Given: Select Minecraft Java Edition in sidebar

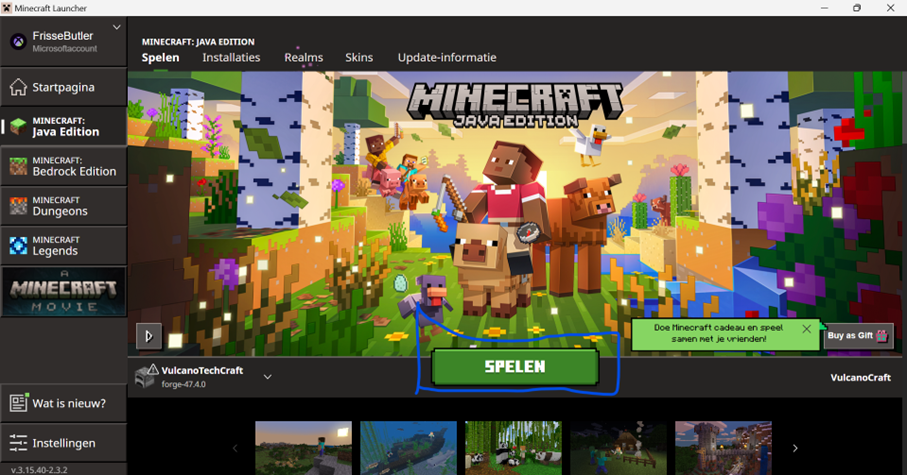Looking at the screenshot, I should click(64, 126).
